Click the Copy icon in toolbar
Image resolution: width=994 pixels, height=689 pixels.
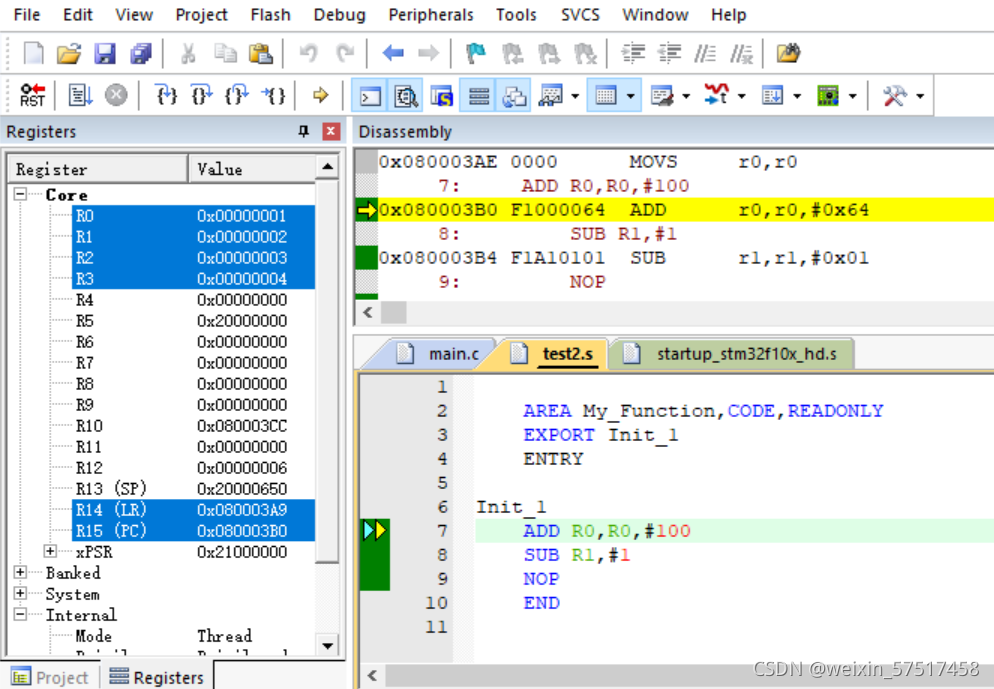tap(225, 54)
